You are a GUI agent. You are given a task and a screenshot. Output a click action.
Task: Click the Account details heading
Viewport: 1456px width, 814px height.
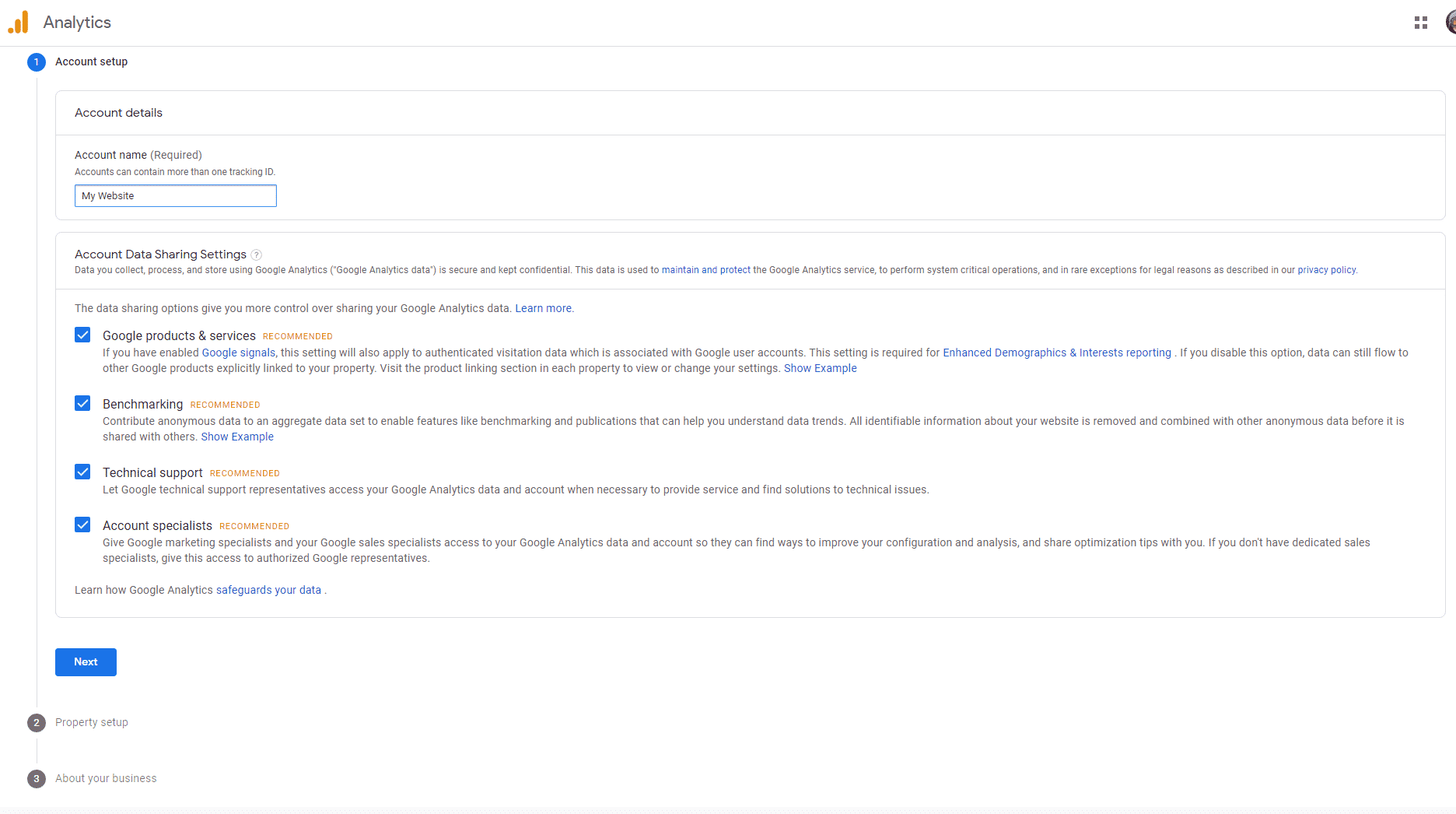[x=118, y=113]
